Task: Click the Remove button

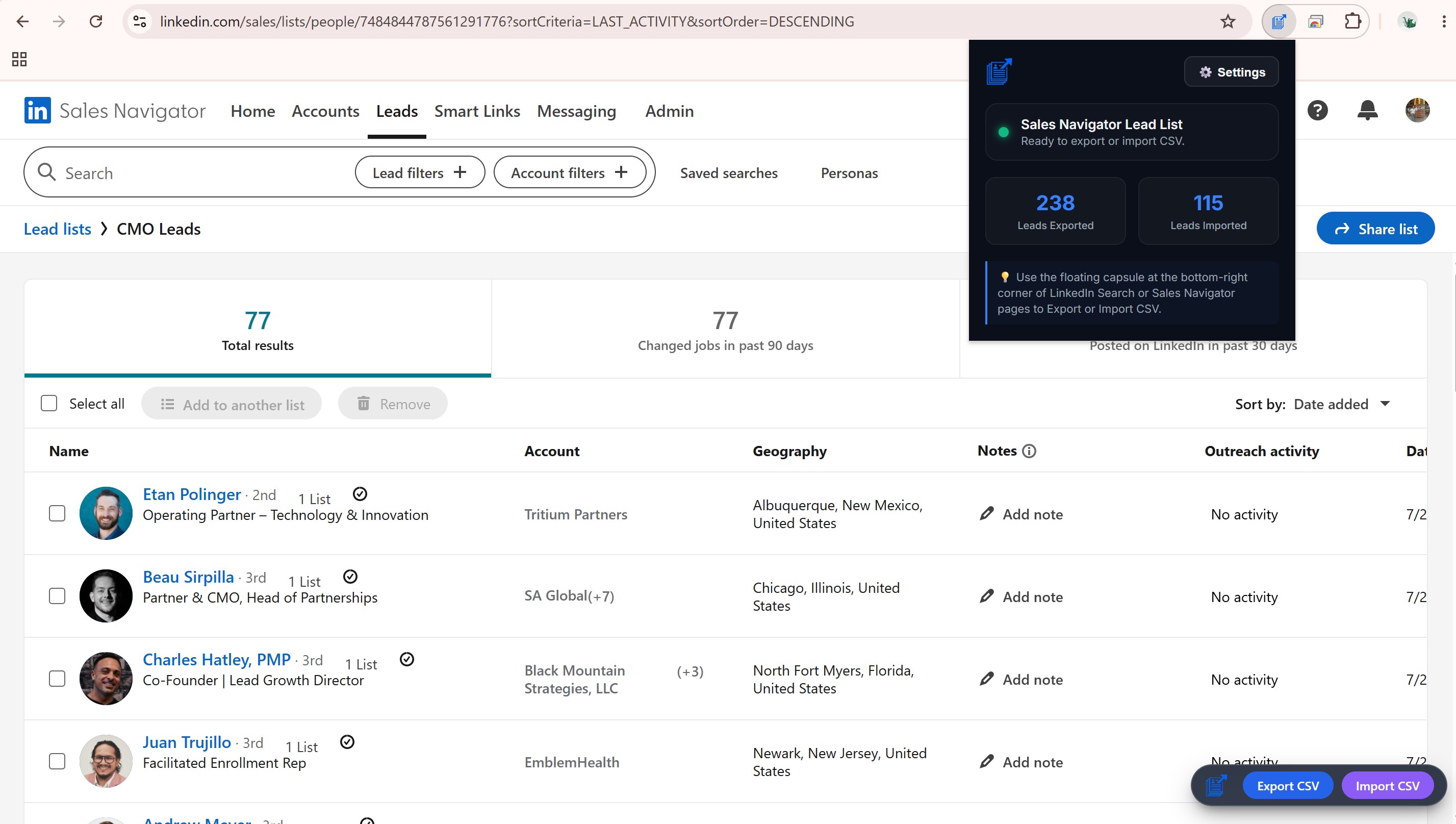Action: 393,404
